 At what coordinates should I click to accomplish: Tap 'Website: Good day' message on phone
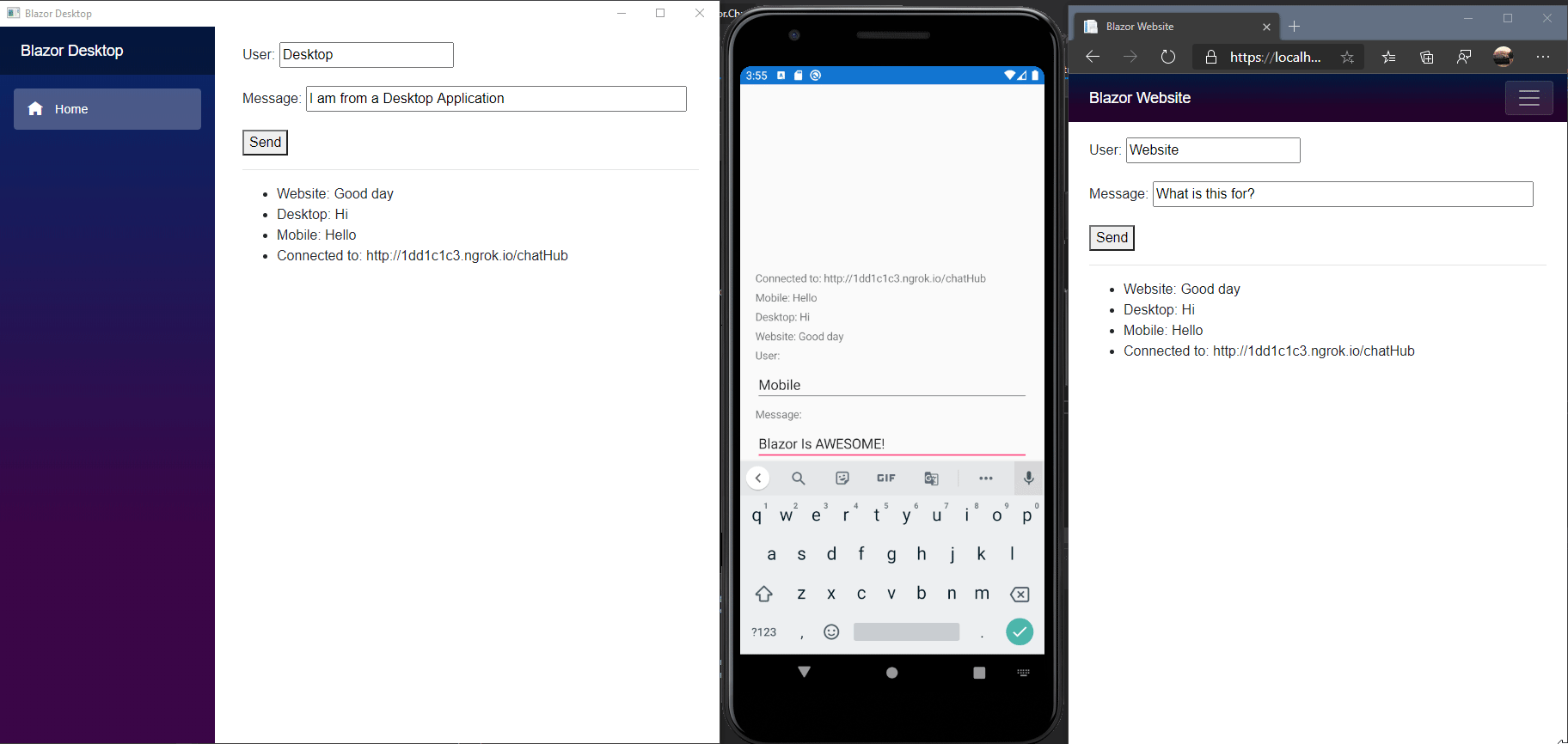799,337
